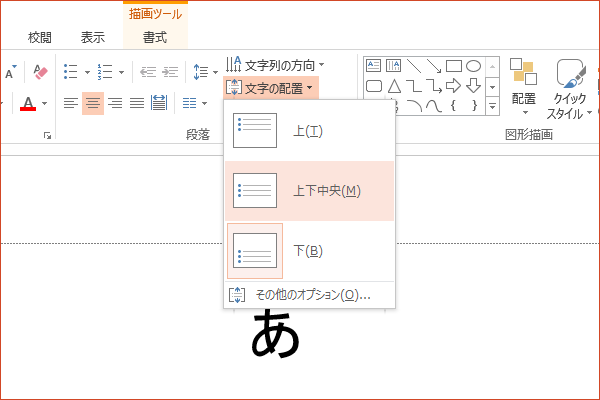Expand the full shapes gallery
Viewport: 600px width, 400px height.
[x=492, y=106]
